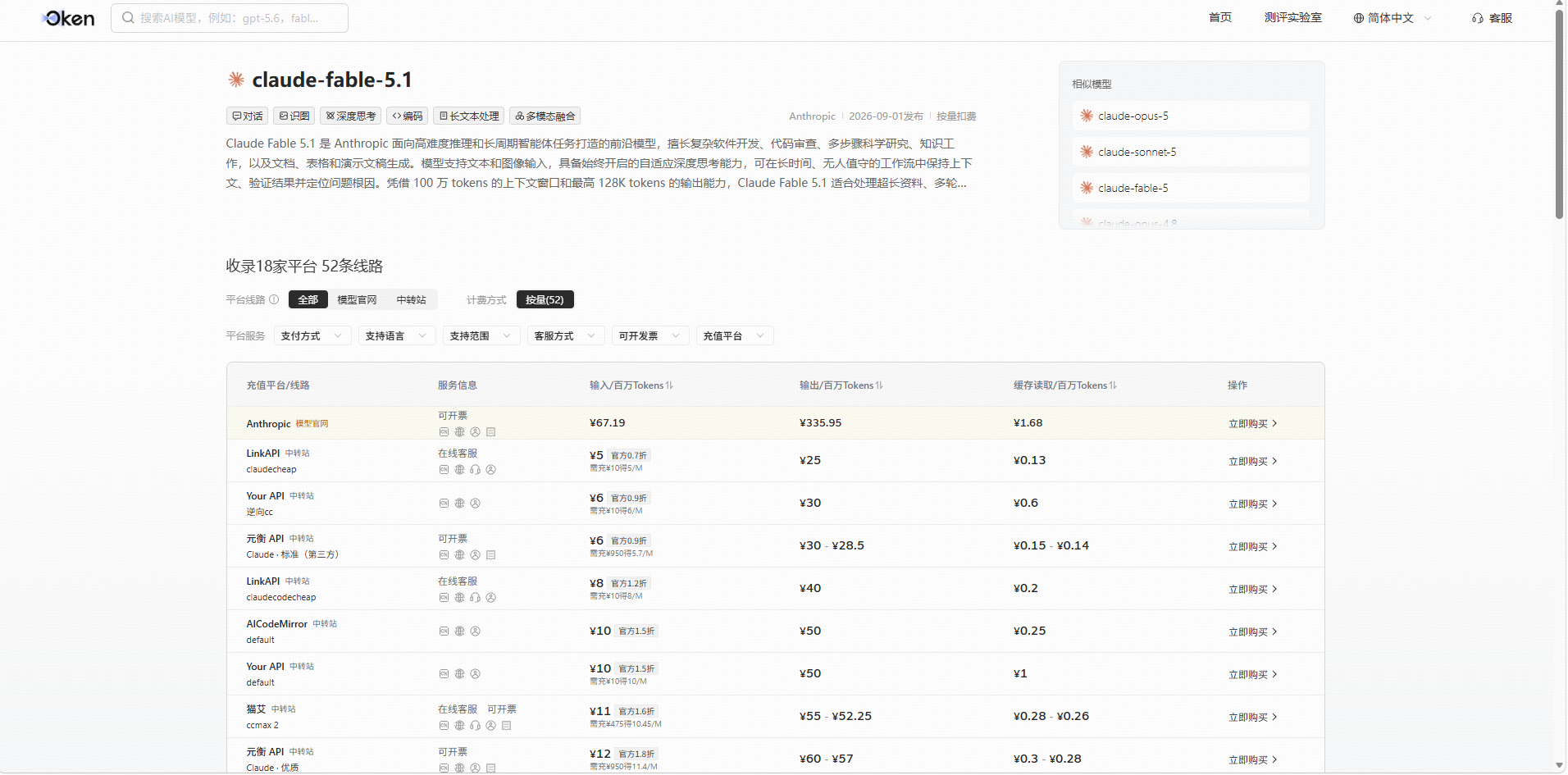Open 测评实验室 in the top navigation
The width and height of the screenshot is (1568, 775).
pyautogui.click(x=1292, y=17)
